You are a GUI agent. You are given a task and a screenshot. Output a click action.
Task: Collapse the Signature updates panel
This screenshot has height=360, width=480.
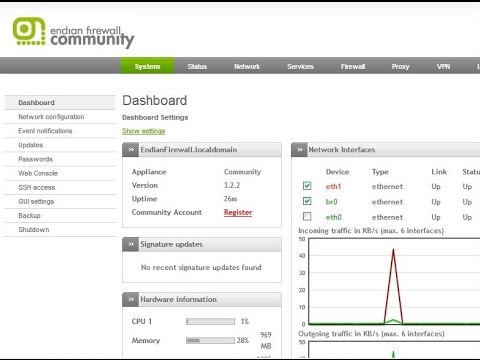coord(131,244)
